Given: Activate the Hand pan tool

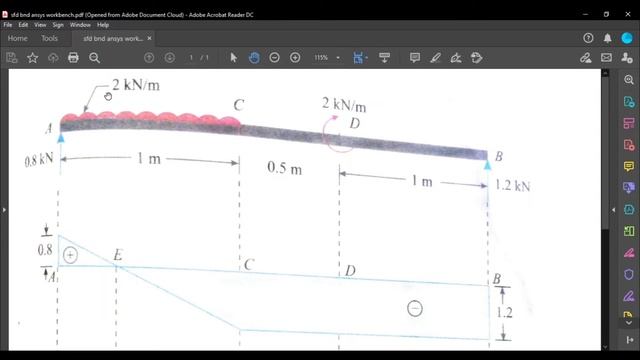Looking at the screenshot, I should point(254,58).
